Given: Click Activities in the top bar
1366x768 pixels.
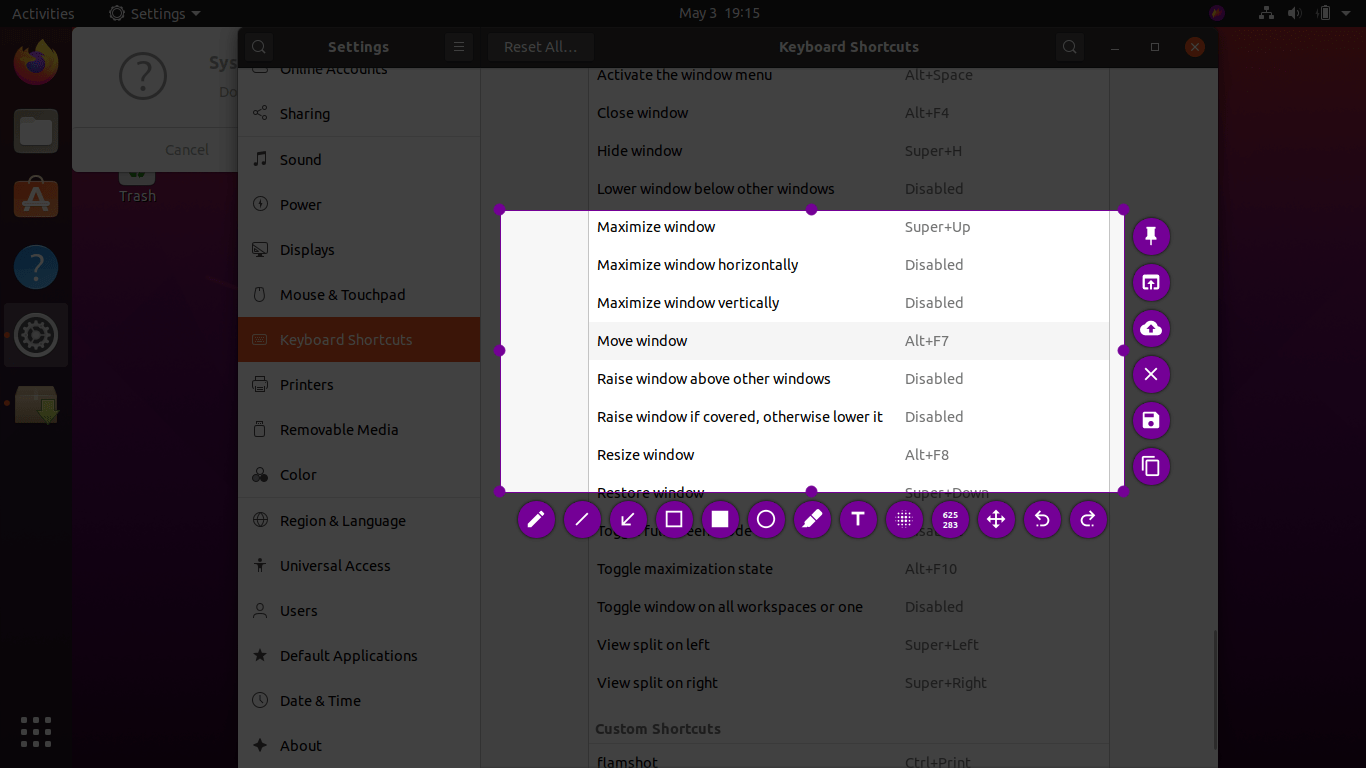Looking at the screenshot, I should coord(42,13).
